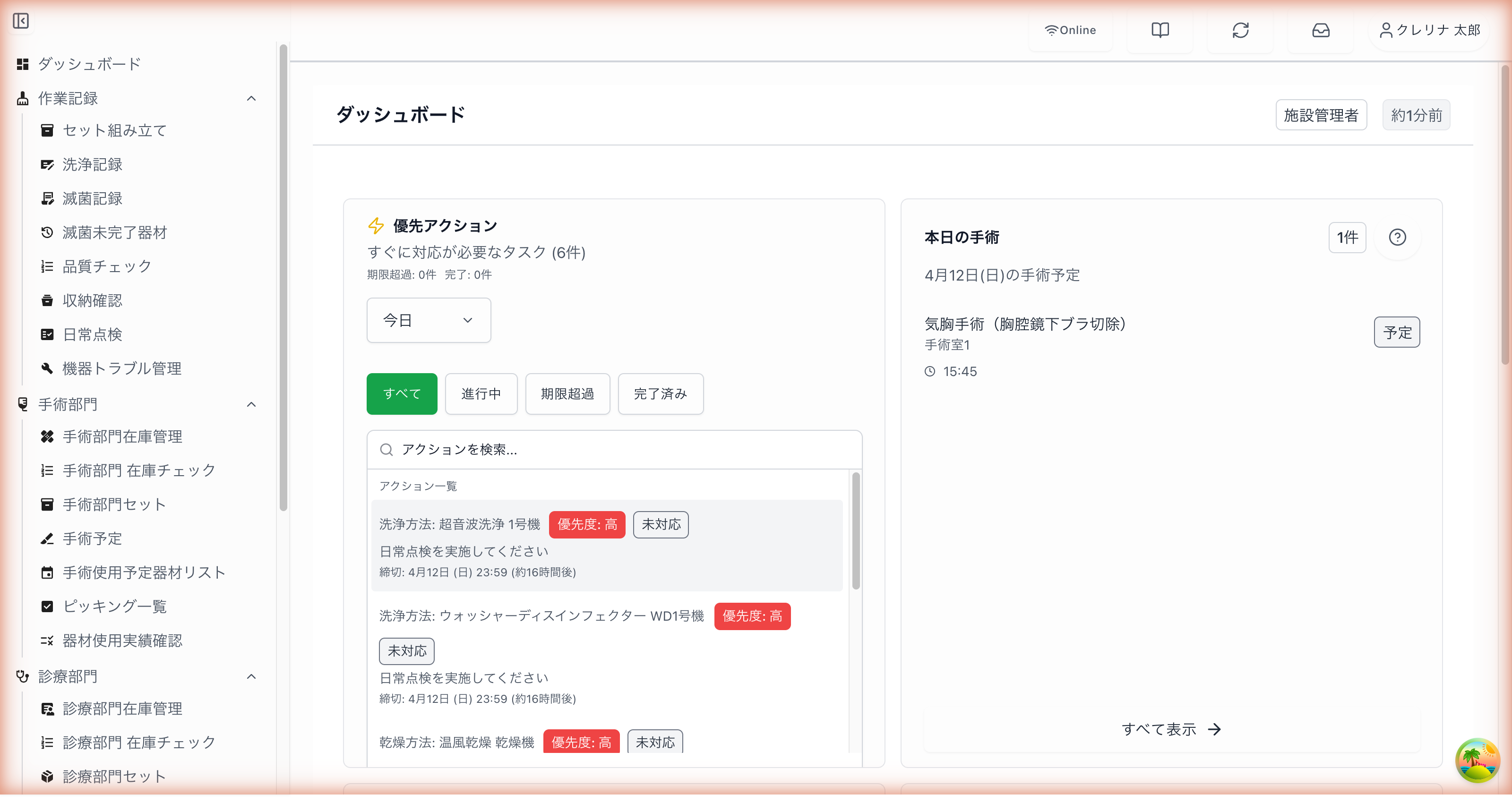Go to ダッシュボード in the sidebar
1512x803 pixels.
point(89,64)
